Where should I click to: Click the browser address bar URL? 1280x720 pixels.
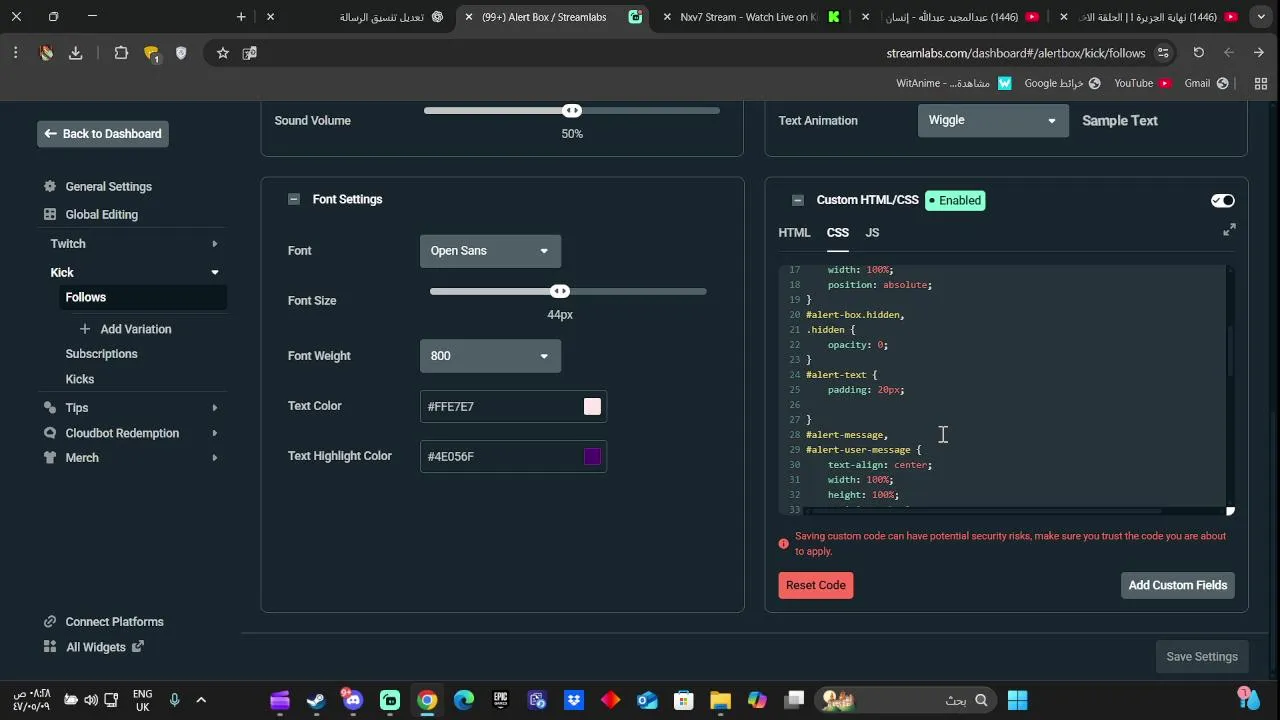coord(1016,53)
